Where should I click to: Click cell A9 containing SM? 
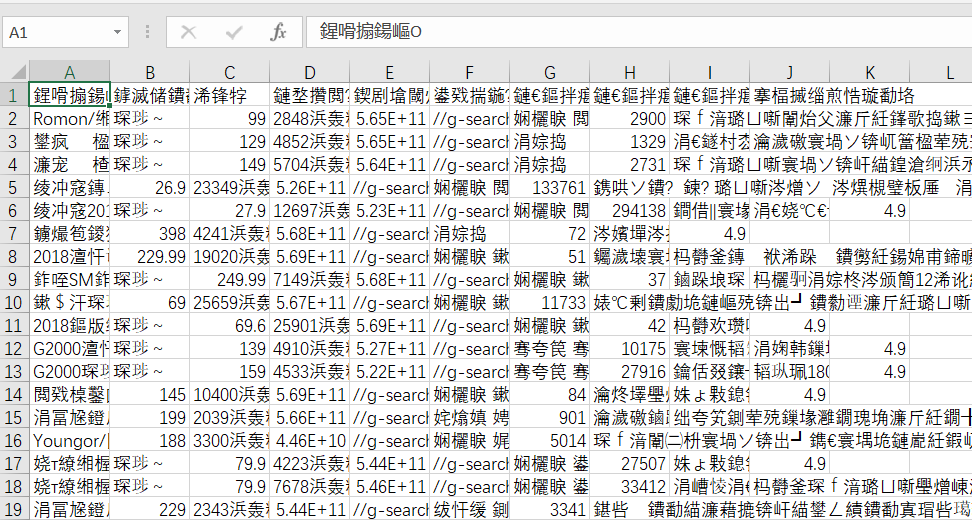click(x=69, y=280)
